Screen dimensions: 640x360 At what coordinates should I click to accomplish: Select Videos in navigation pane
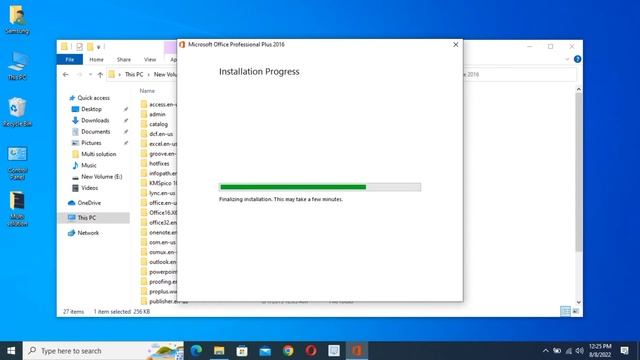[89, 188]
